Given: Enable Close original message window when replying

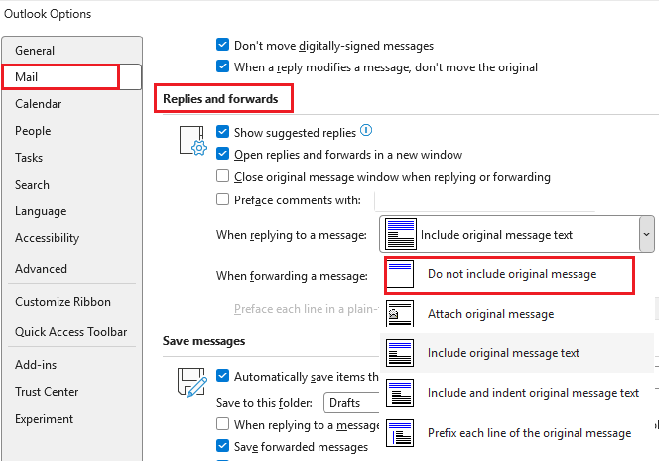Looking at the screenshot, I should (222, 176).
